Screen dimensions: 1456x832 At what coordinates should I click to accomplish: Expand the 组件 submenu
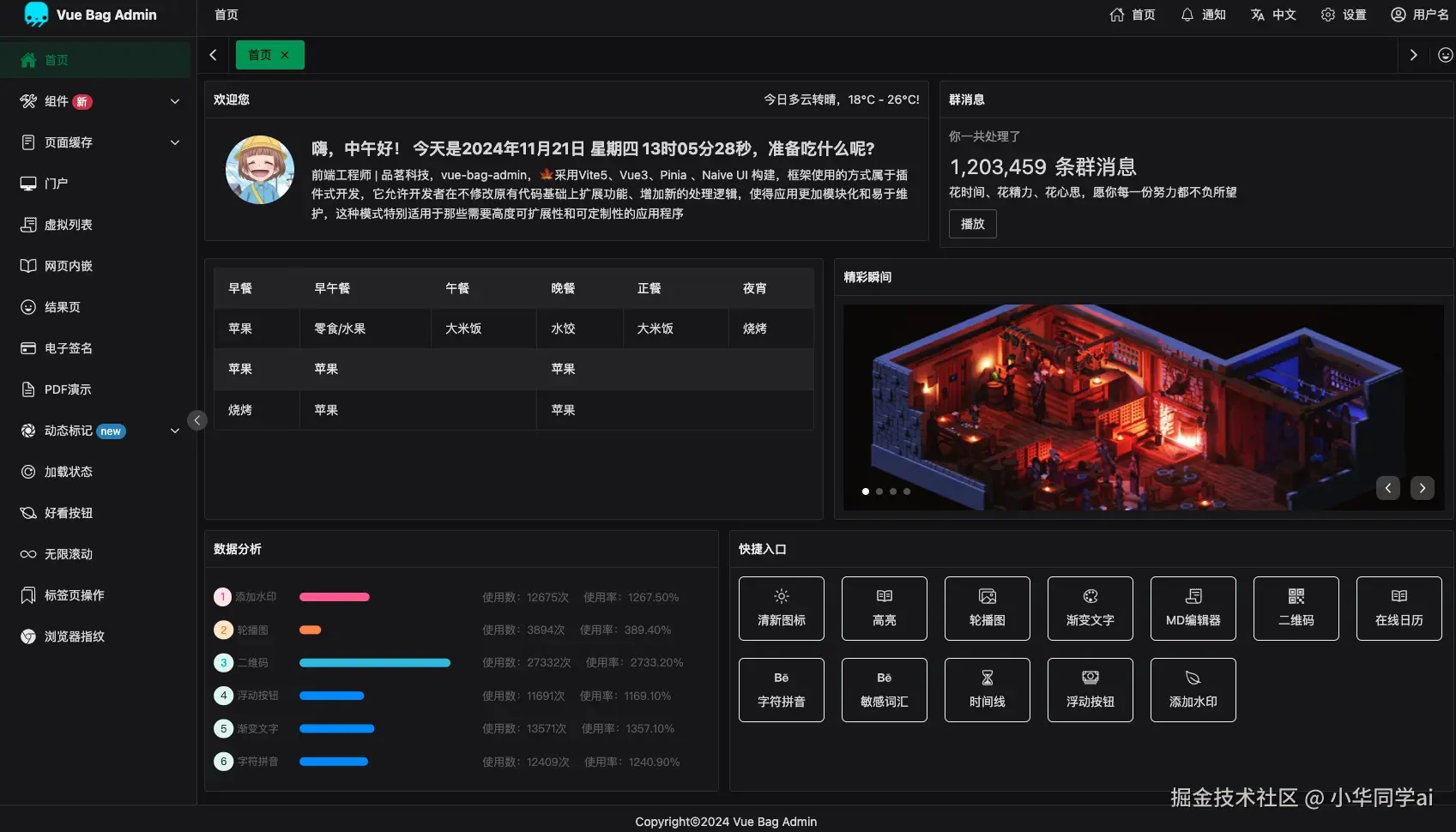click(175, 101)
